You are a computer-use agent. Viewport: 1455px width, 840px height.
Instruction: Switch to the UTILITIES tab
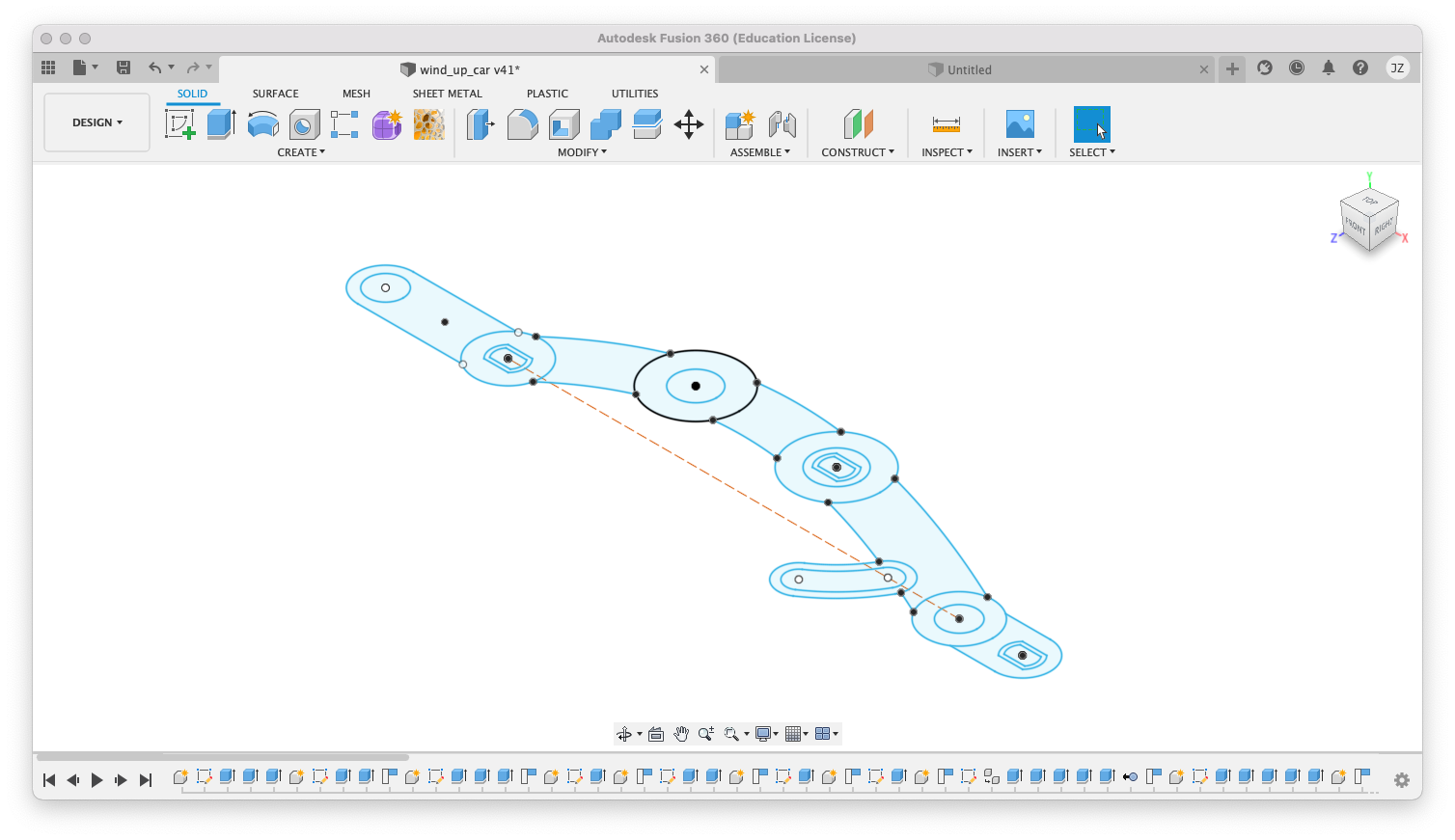click(635, 94)
